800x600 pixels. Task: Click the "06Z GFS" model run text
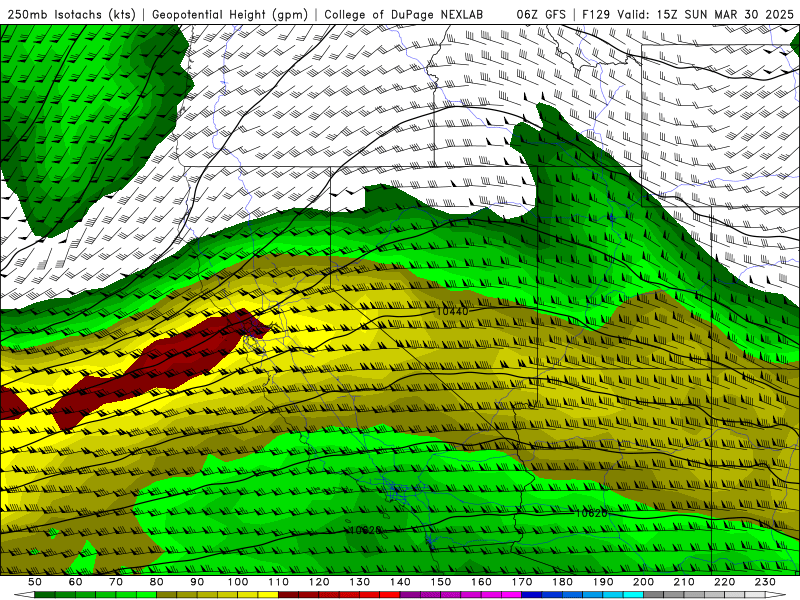point(541,15)
